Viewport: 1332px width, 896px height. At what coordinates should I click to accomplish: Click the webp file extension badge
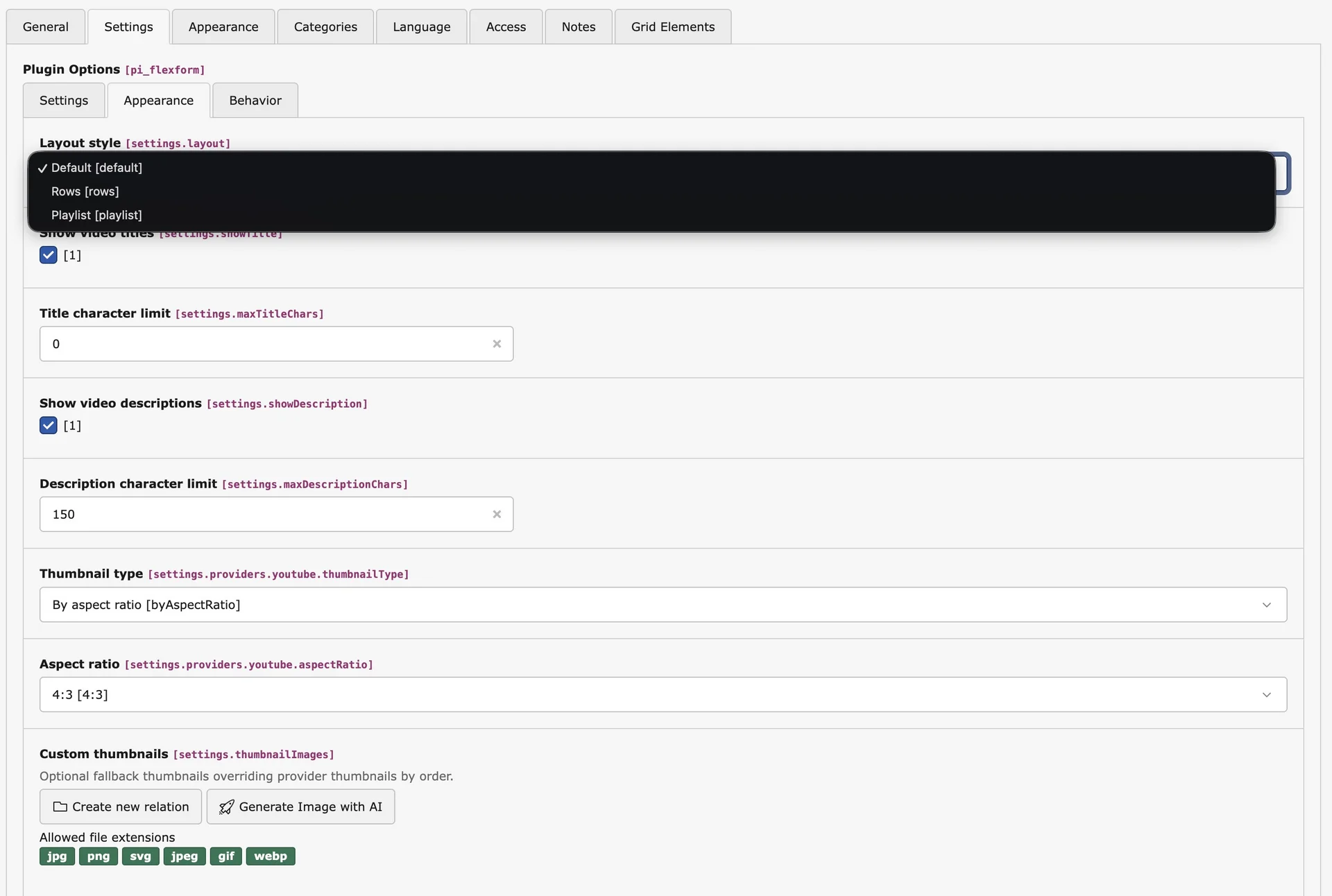(270, 856)
